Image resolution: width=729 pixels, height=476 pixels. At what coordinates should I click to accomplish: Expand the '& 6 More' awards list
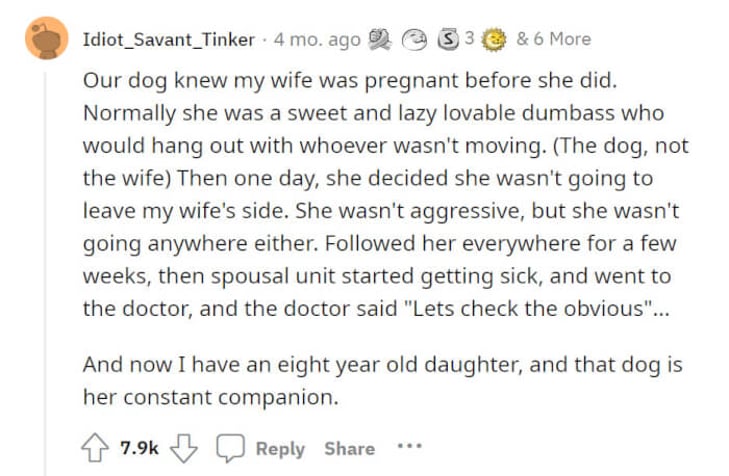click(553, 39)
